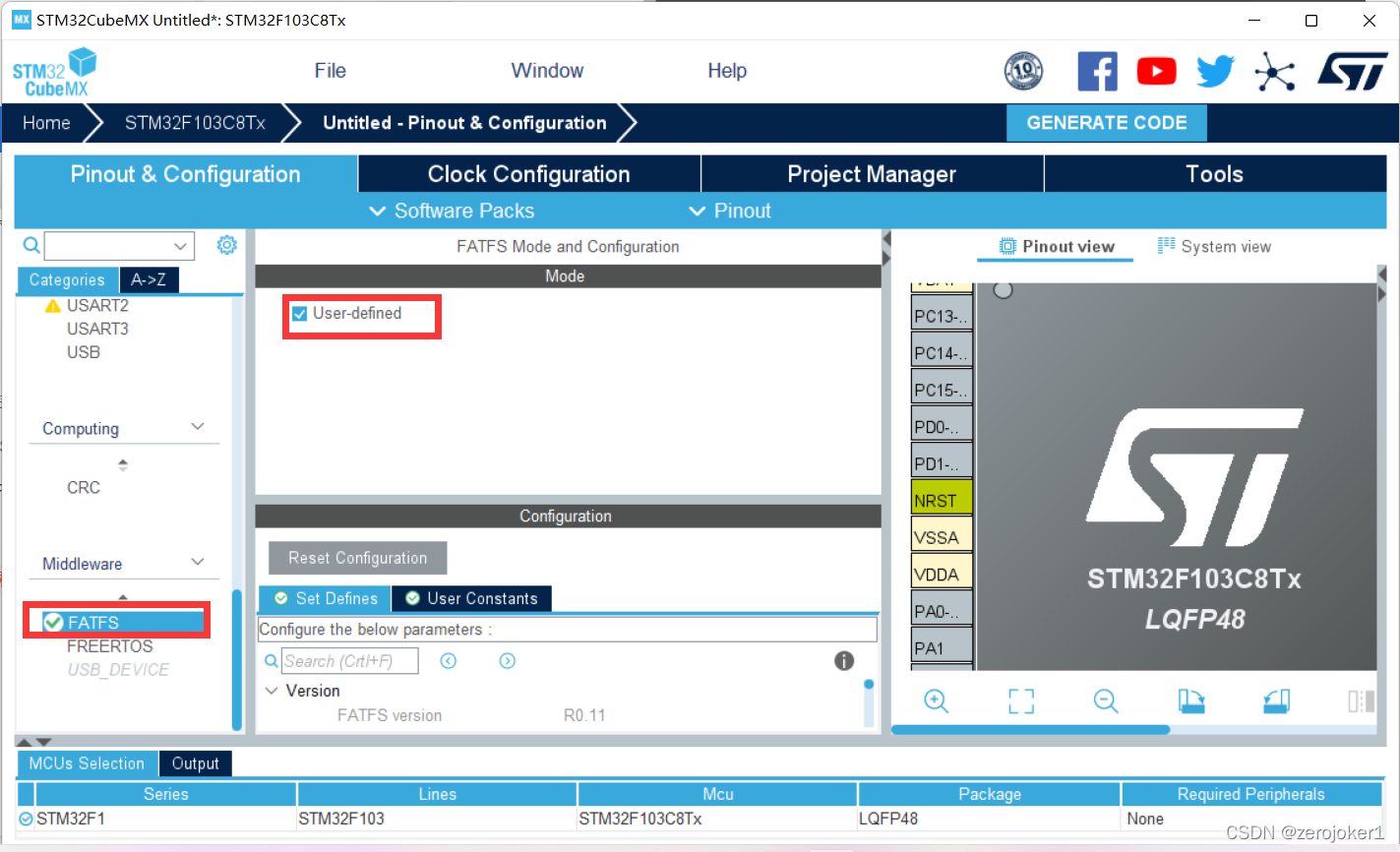
Task: Zoom out of the pinout view
Action: click(1106, 701)
